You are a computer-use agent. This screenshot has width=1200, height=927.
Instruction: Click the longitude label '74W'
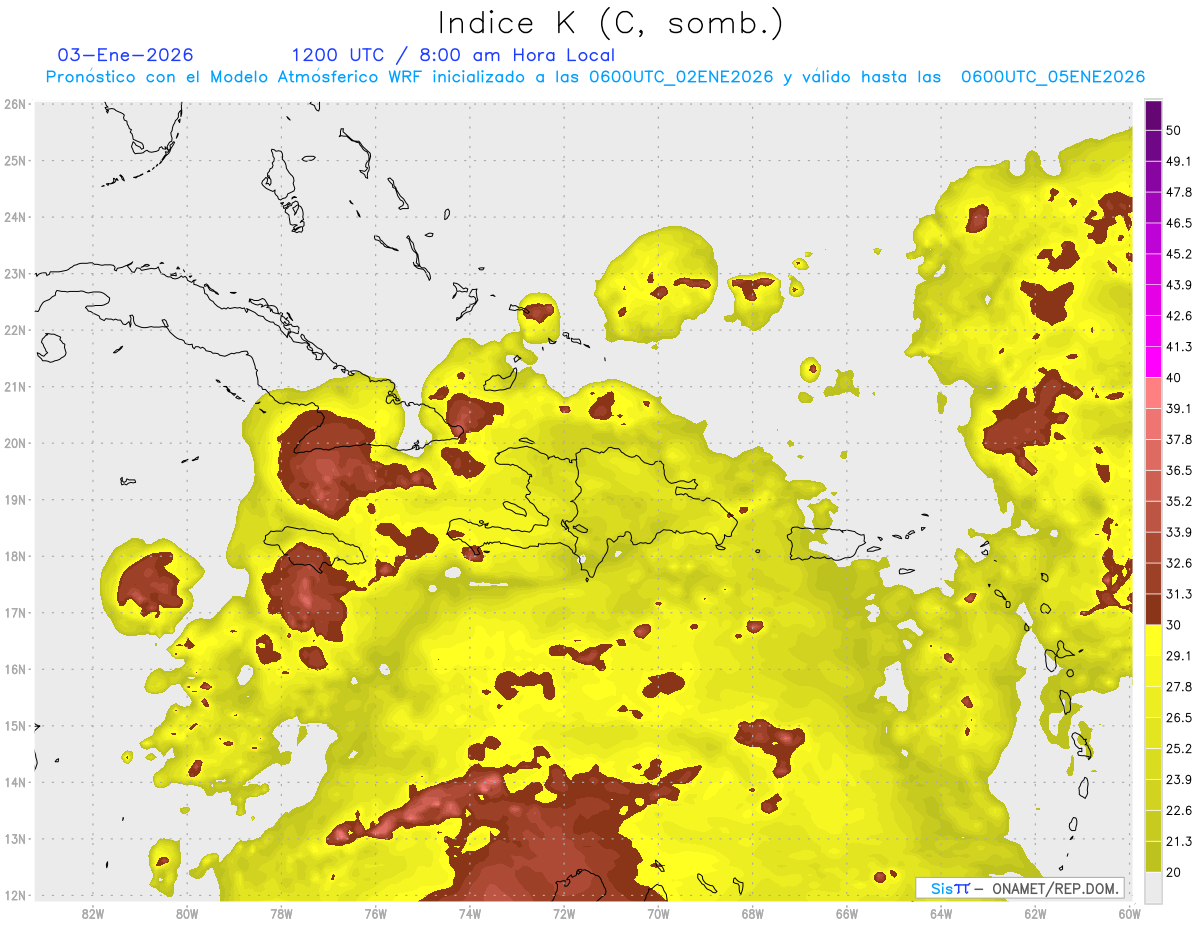pyautogui.click(x=470, y=915)
